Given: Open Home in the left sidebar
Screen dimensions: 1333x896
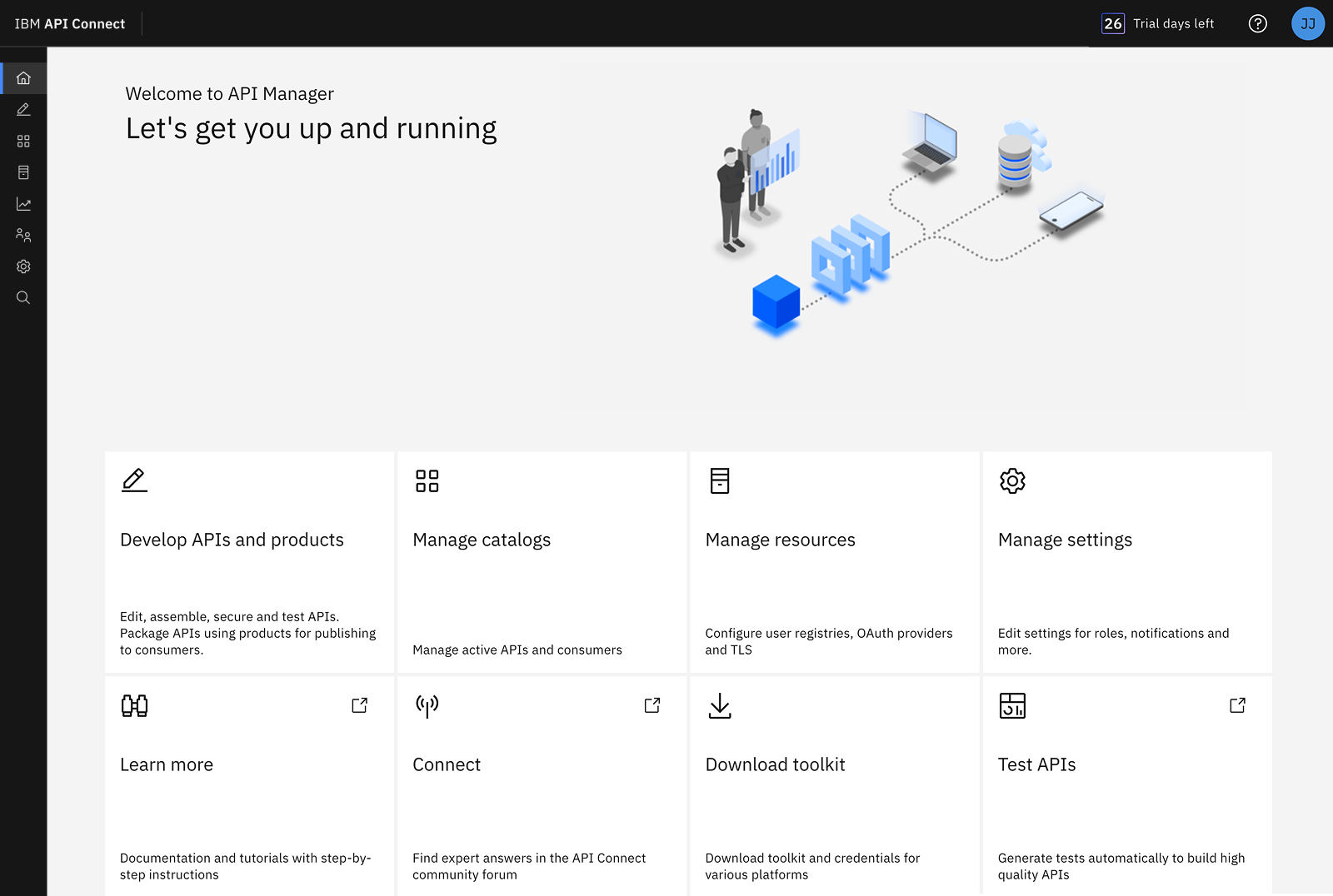Looking at the screenshot, I should 23,78.
